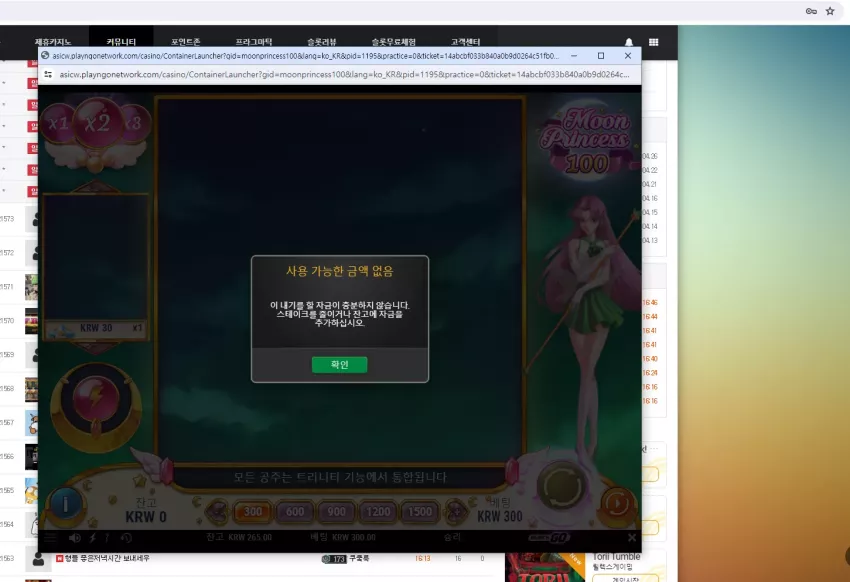850x582 pixels.
Task: Open the password key icon in browser bar
Action: 811,11
